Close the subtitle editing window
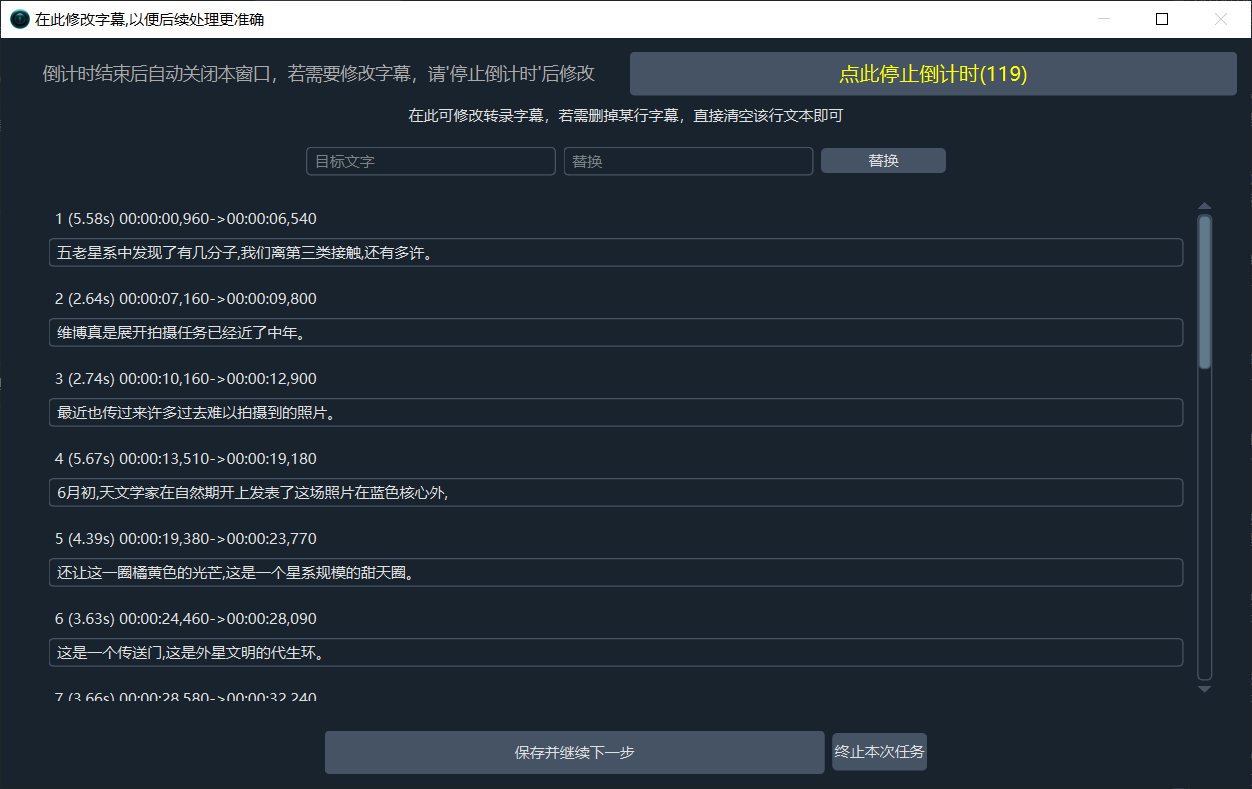 click(1220, 19)
